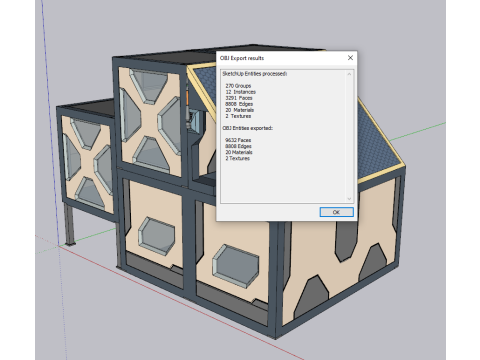
Task: Click '8808 Edges' under SketchUp Entities processed
Action: point(239,104)
